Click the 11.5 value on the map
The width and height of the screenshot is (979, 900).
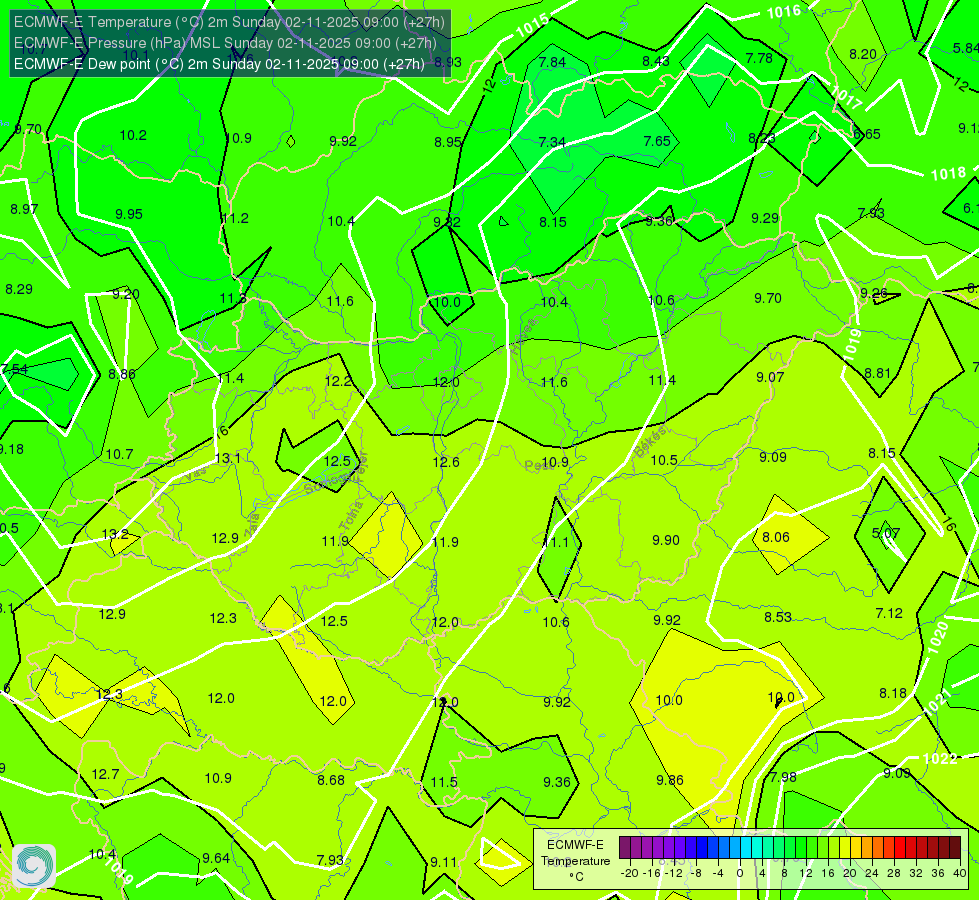(x=444, y=782)
